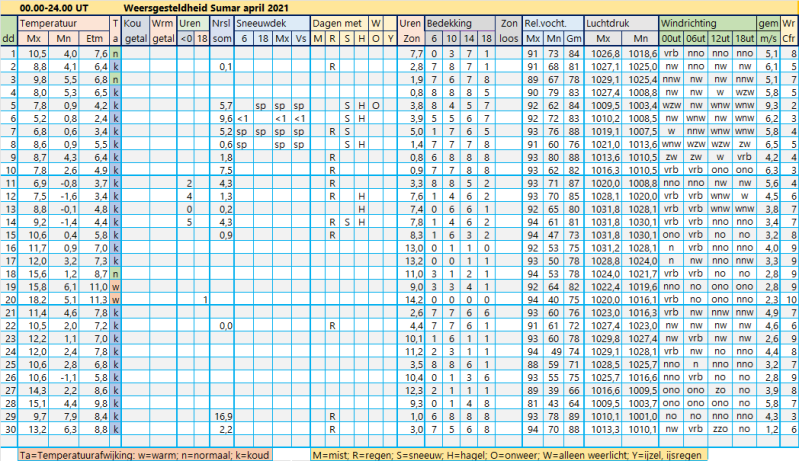Select pressure minimum '1001,0' on day 29
The width and height of the screenshot is (799, 461).
pyautogui.click(x=642, y=416)
